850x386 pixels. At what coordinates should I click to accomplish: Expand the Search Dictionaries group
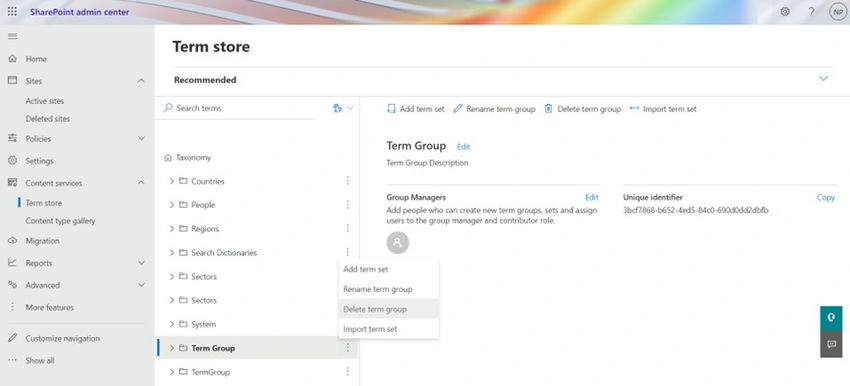[x=171, y=253]
